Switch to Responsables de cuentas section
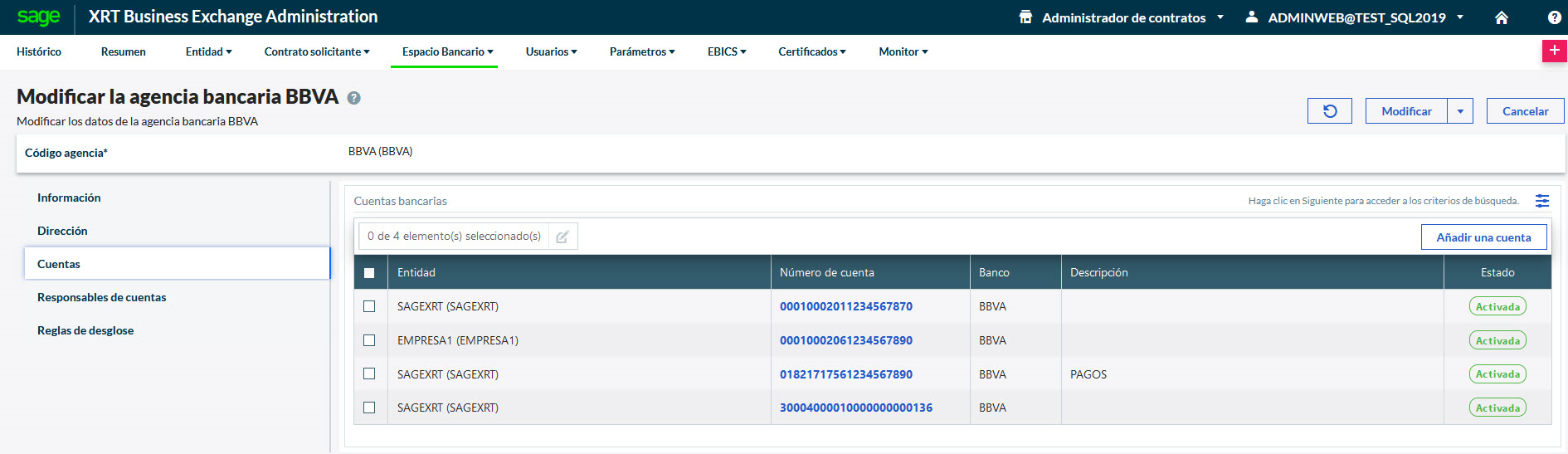Screen dimensions: 1568x454 tap(101, 297)
